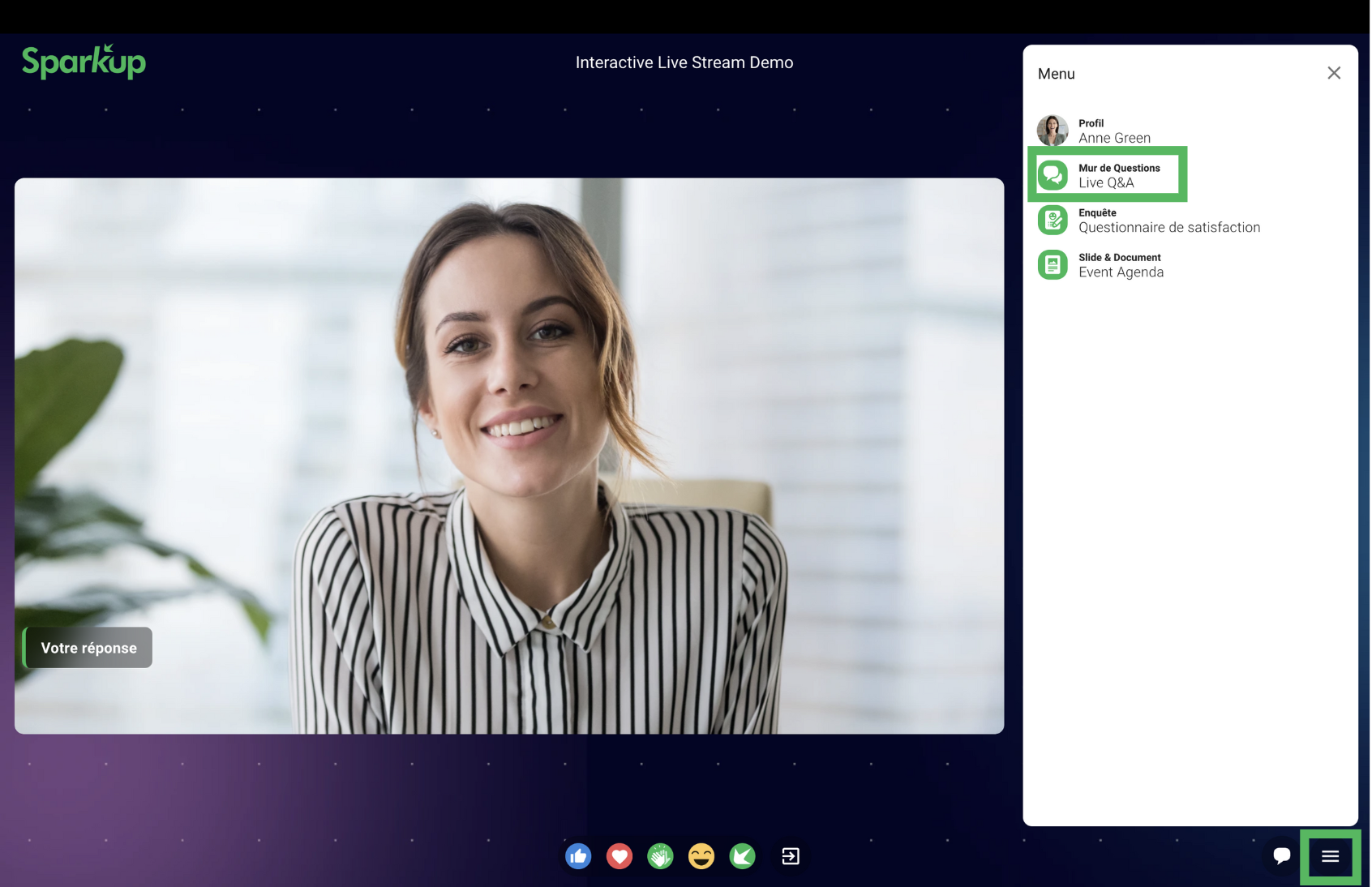Click the green Sparkup spark reaction
The width and height of the screenshot is (1372, 887).
(742, 856)
